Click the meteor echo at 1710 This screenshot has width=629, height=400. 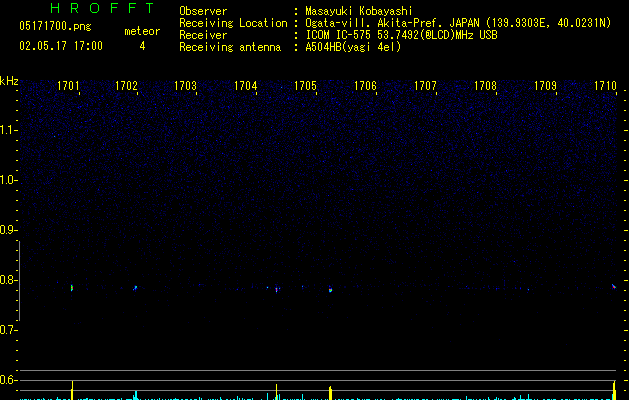tap(613, 286)
